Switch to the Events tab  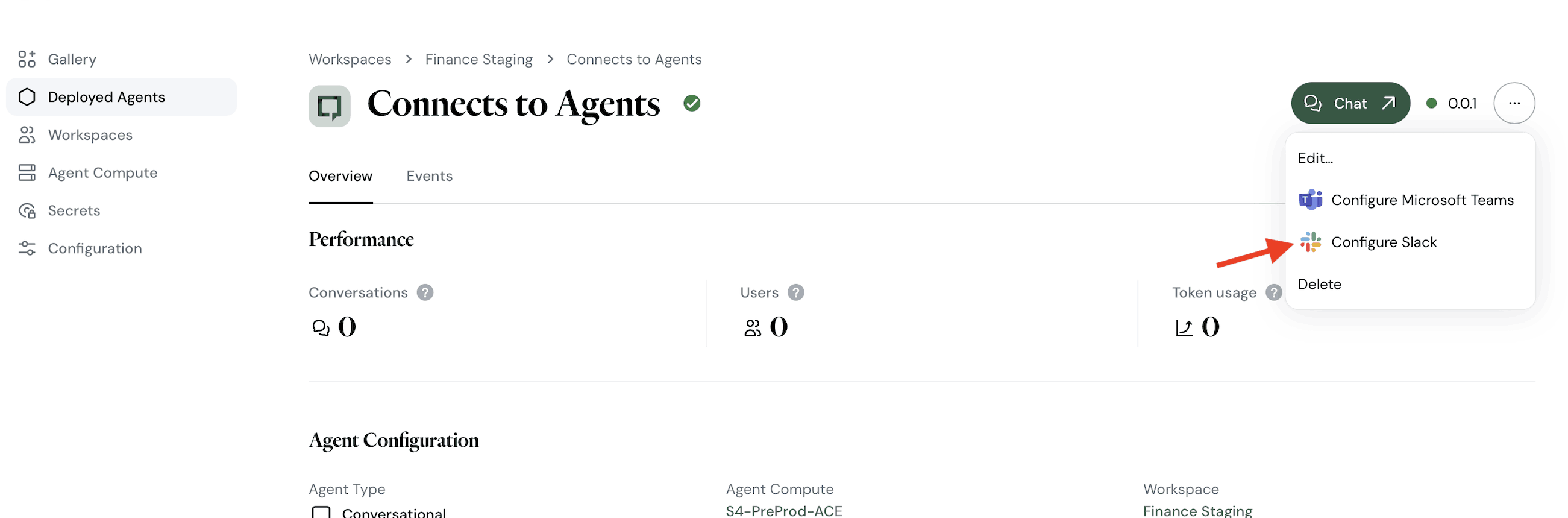[x=429, y=175]
